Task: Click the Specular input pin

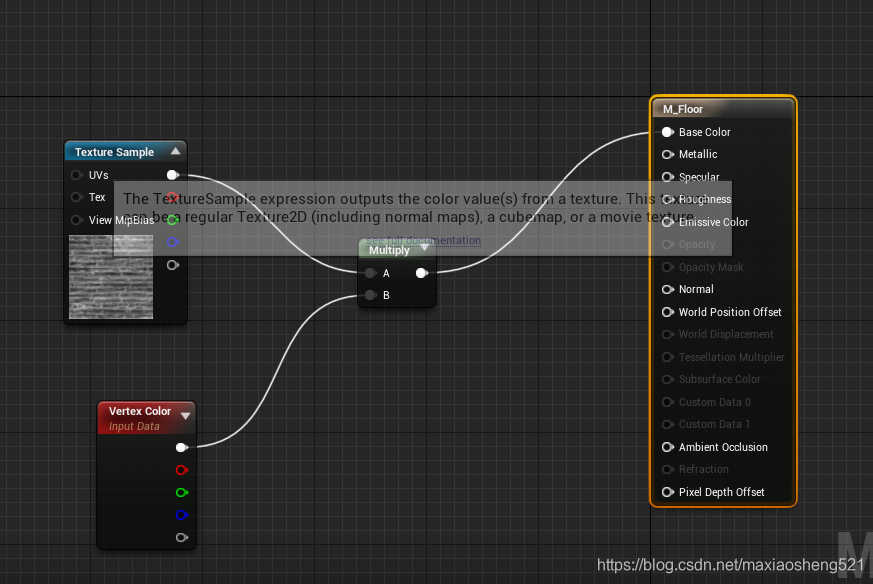Action: click(x=668, y=177)
